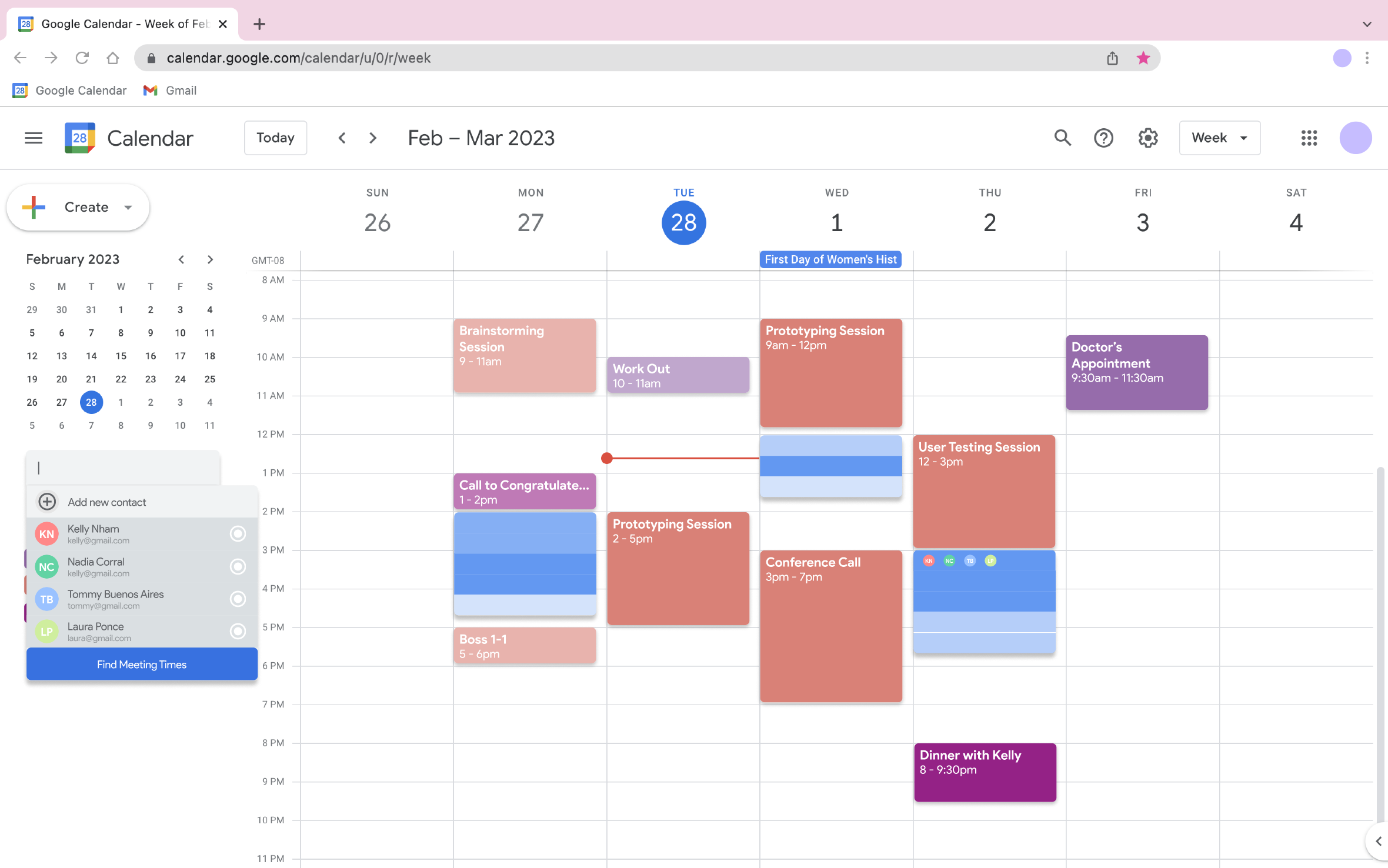Click the bookmark star in address bar
Viewport: 1388px width, 868px height.
pyautogui.click(x=1143, y=58)
